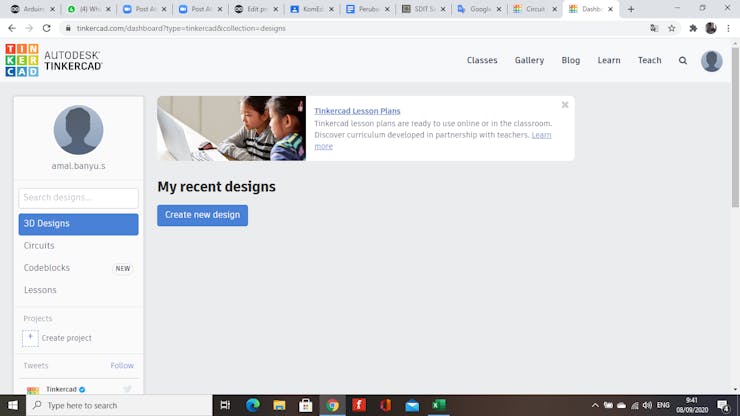
Task: Open Excel from the taskbar
Action: pyautogui.click(x=438, y=405)
